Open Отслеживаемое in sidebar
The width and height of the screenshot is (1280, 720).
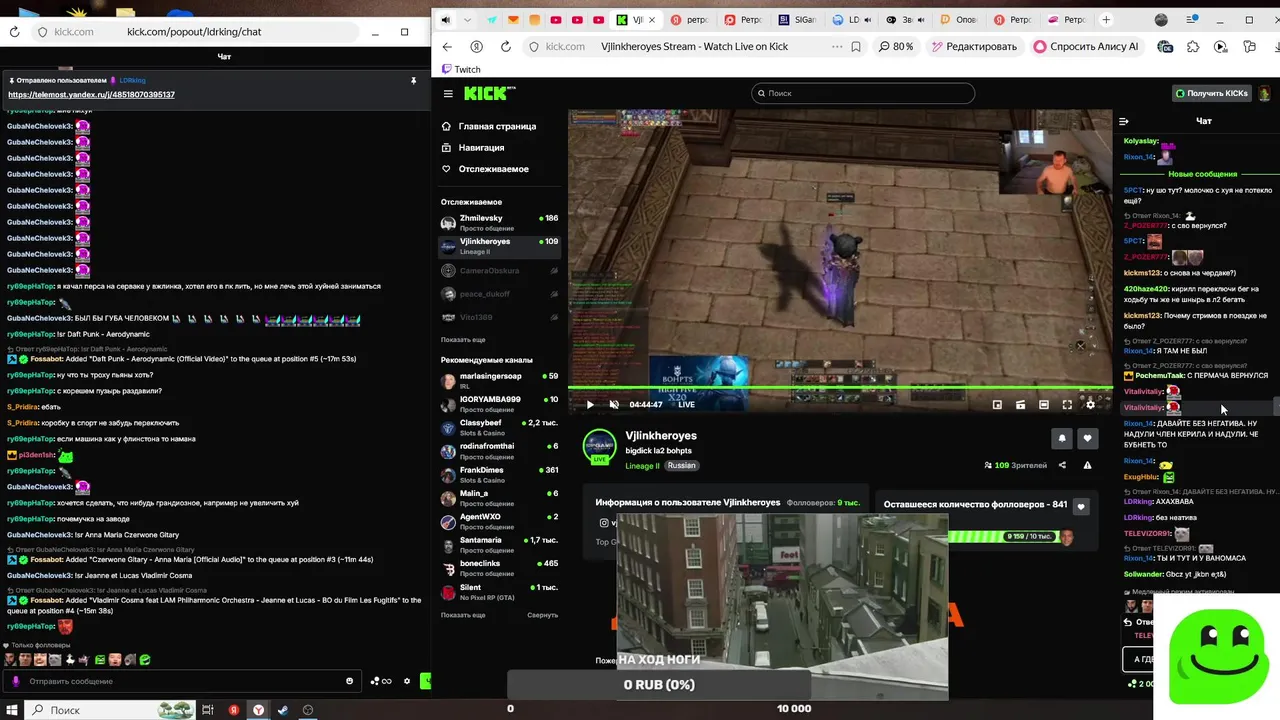(x=493, y=169)
